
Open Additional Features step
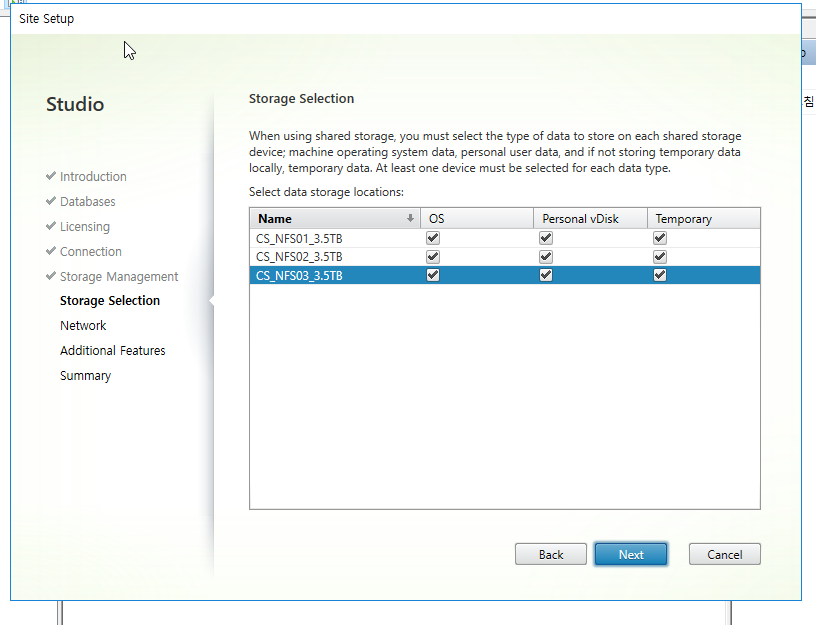point(112,351)
